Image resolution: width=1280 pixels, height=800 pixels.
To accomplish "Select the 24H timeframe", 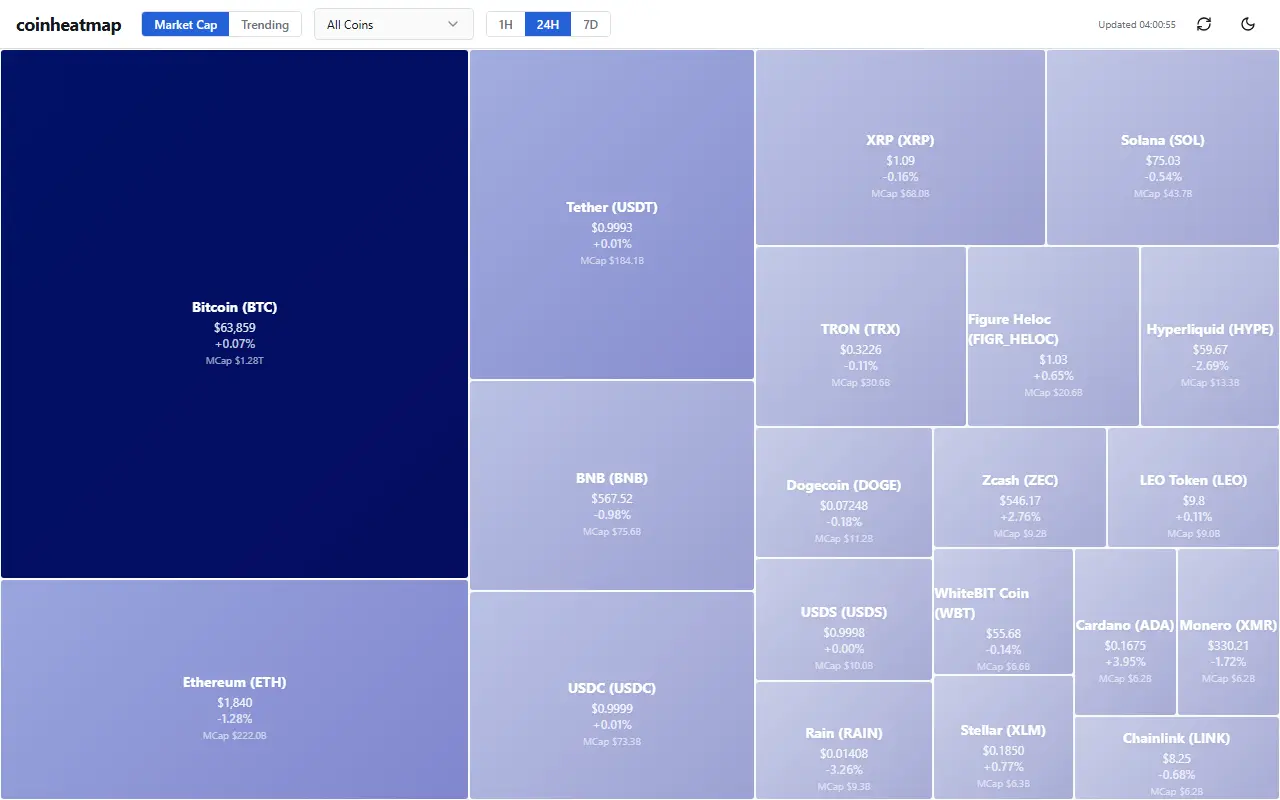I will coord(548,24).
